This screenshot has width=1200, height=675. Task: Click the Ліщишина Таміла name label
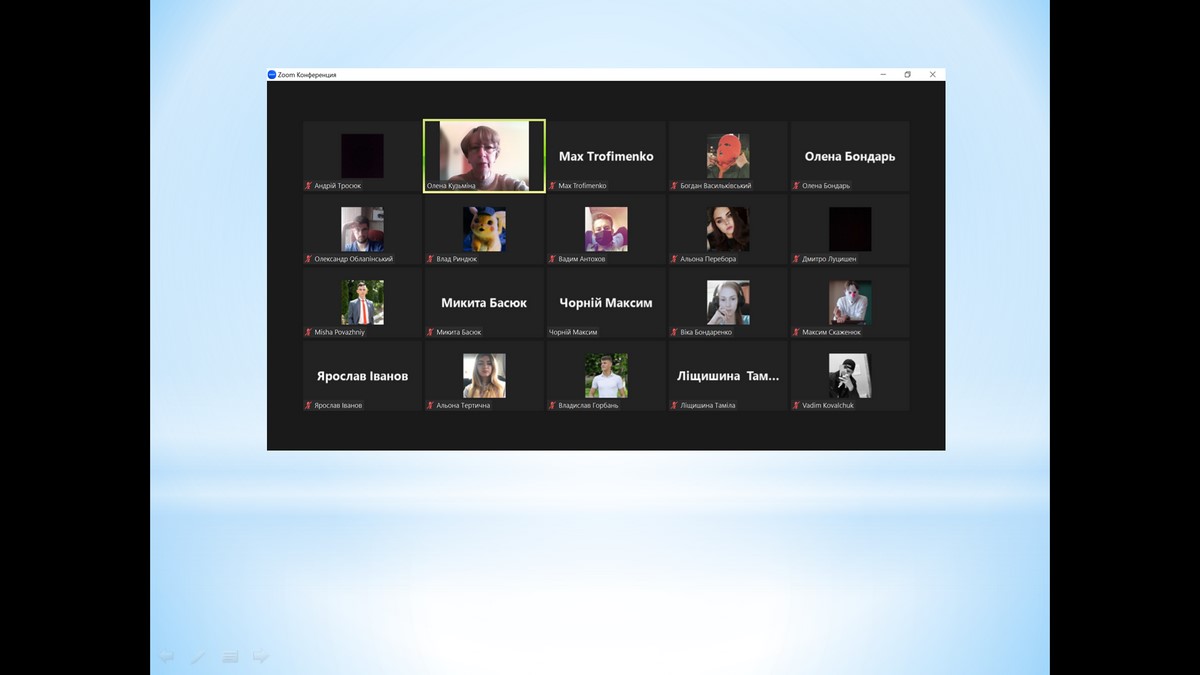[708, 406]
